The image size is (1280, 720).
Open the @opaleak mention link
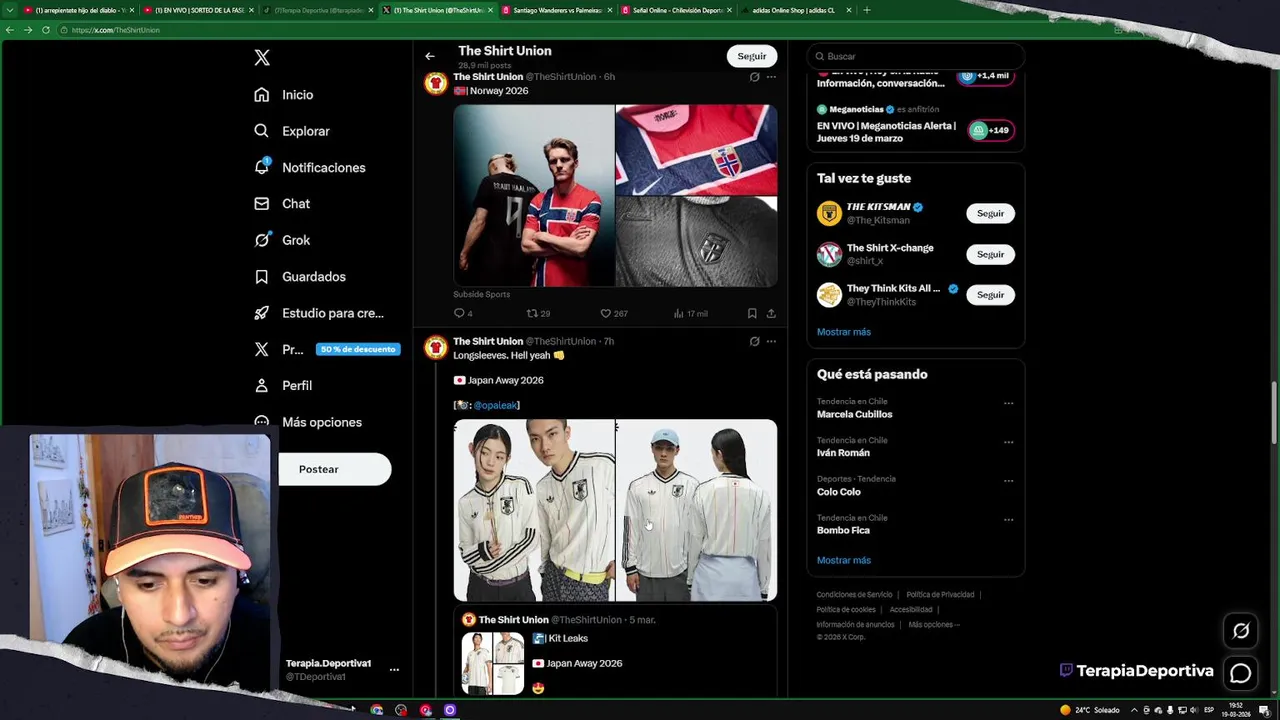(495, 405)
